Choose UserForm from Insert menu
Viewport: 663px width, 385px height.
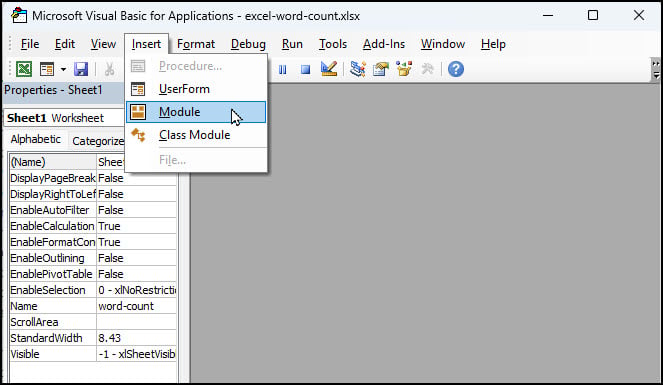tap(196, 89)
